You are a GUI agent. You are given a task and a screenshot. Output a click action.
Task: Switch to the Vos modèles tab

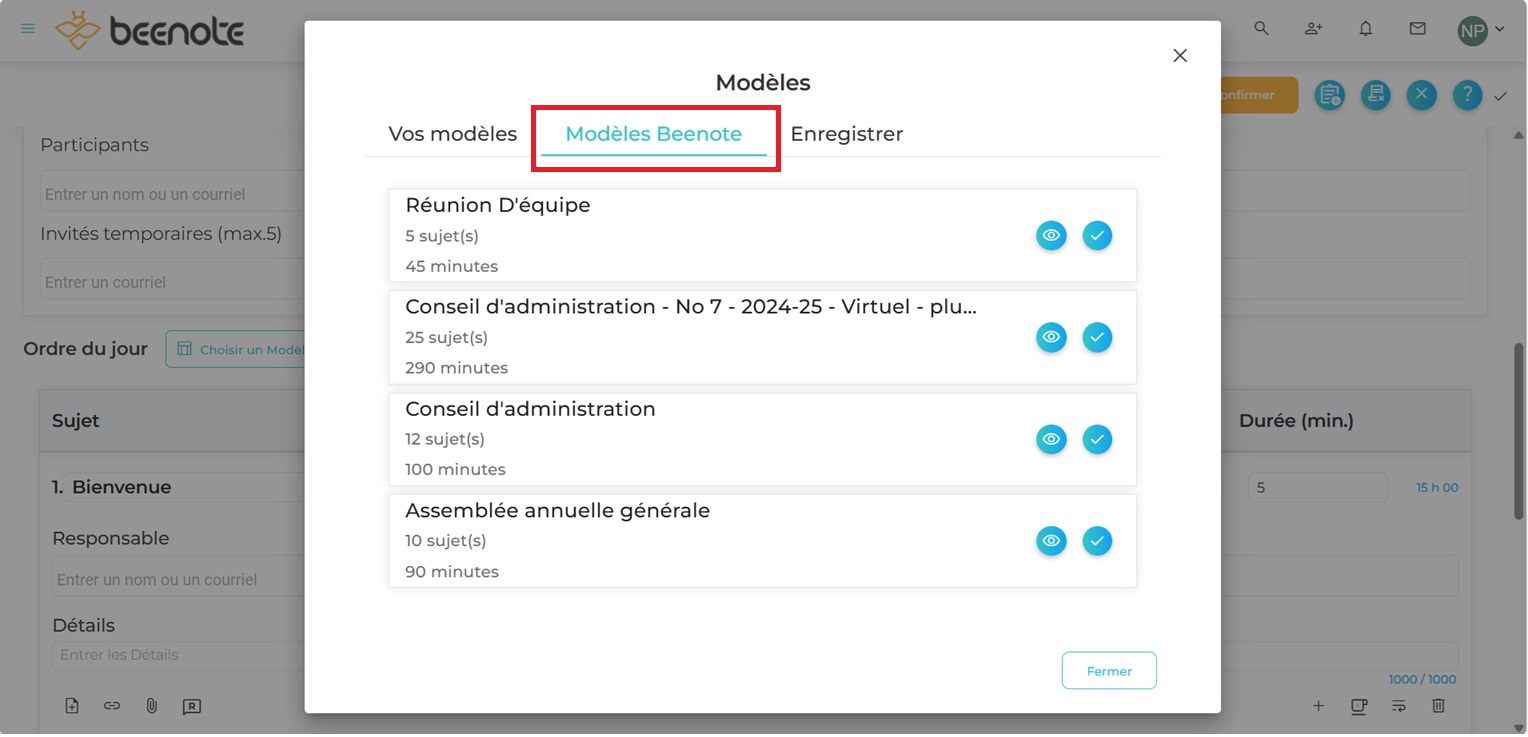click(453, 134)
